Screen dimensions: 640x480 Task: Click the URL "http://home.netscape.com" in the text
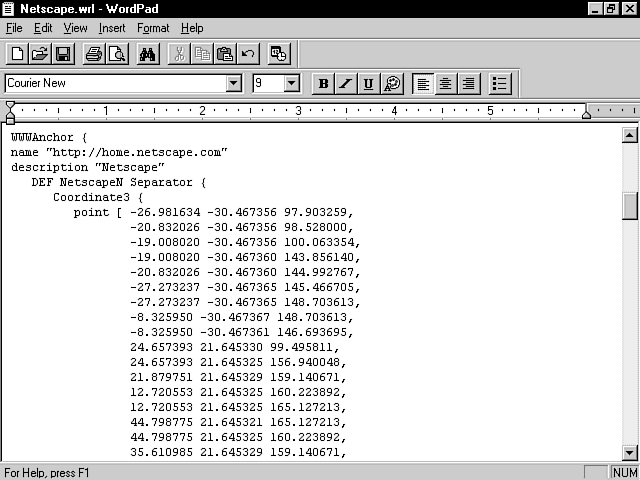click(136, 153)
